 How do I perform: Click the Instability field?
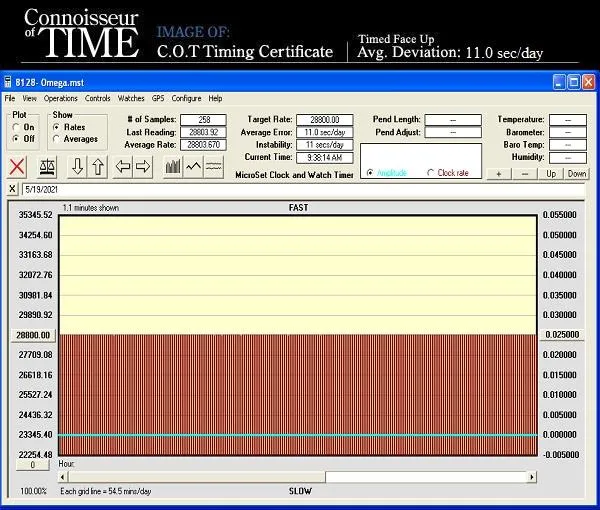[324, 145]
